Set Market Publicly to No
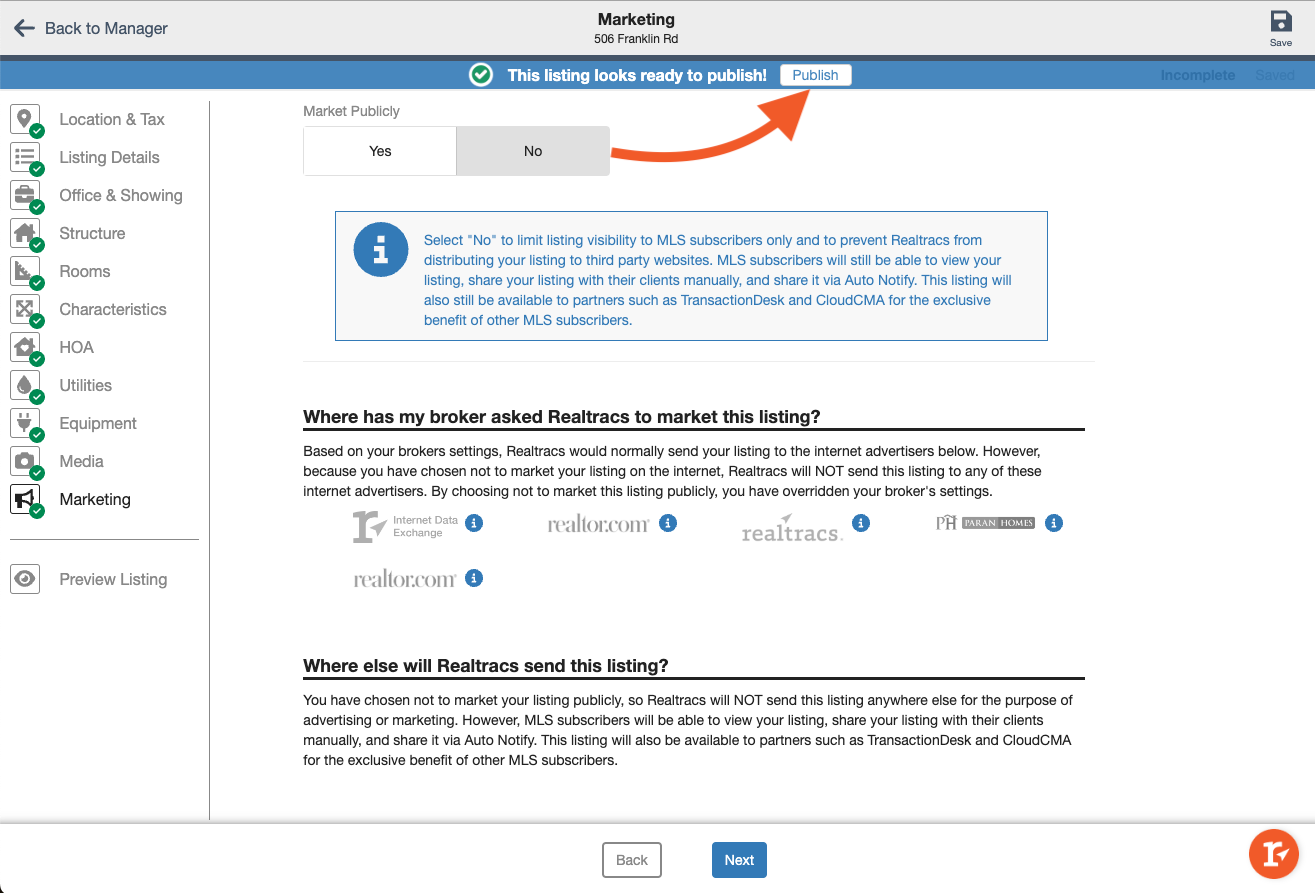 click(533, 151)
